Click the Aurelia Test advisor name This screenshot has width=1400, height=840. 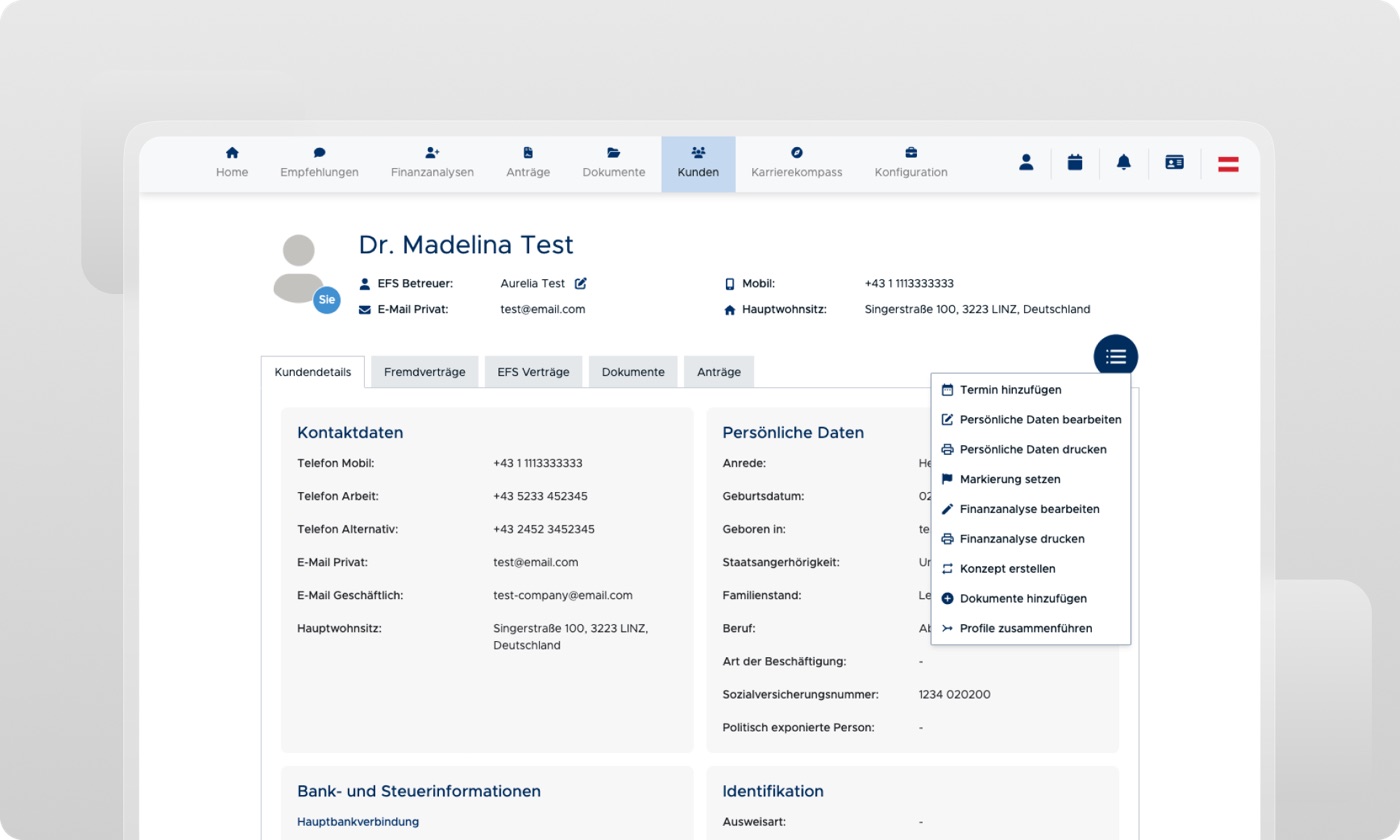533,284
